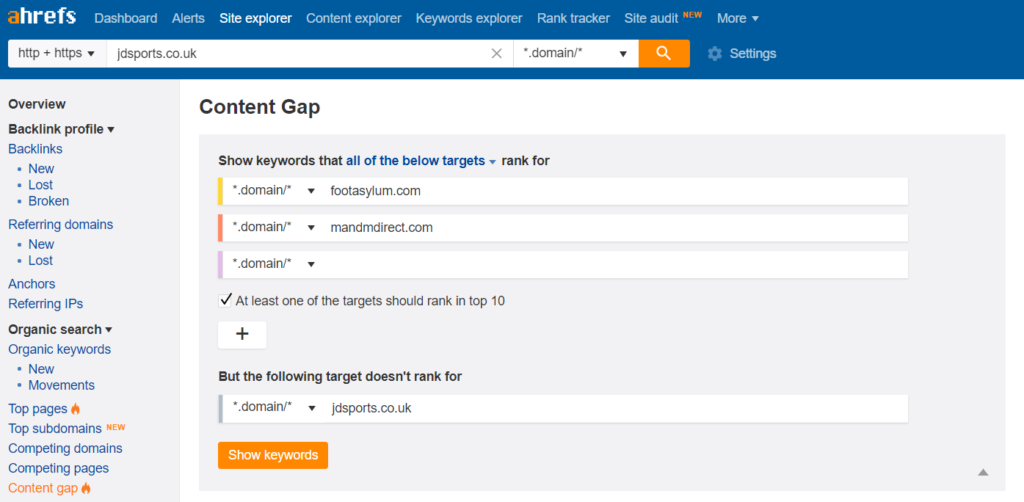The image size is (1024, 502).
Task: Click the jdsports.co.uk excluded target field
Action: (x=615, y=408)
